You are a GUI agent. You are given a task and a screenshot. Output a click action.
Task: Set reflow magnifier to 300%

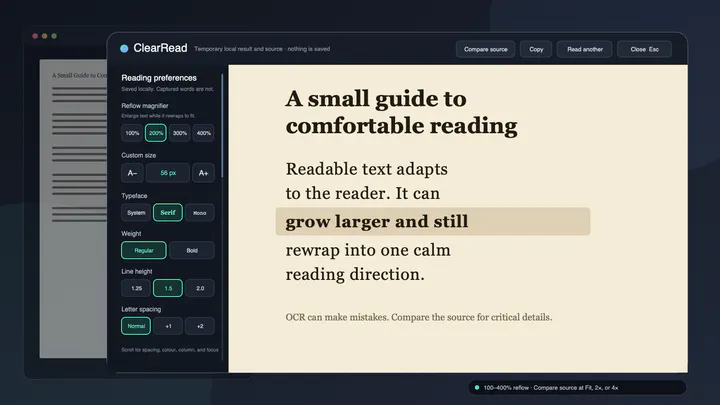[180, 133]
